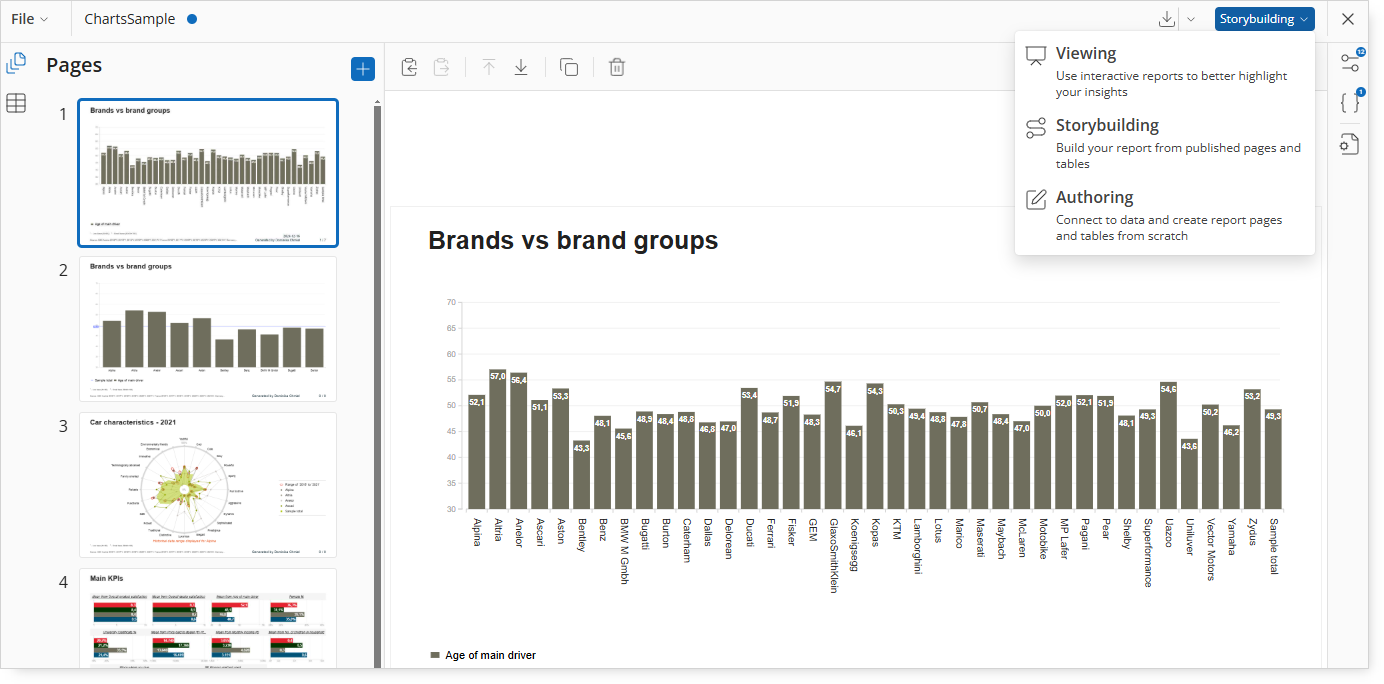Click the legend swatch for Age of main driver

click(x=435, y=655)
